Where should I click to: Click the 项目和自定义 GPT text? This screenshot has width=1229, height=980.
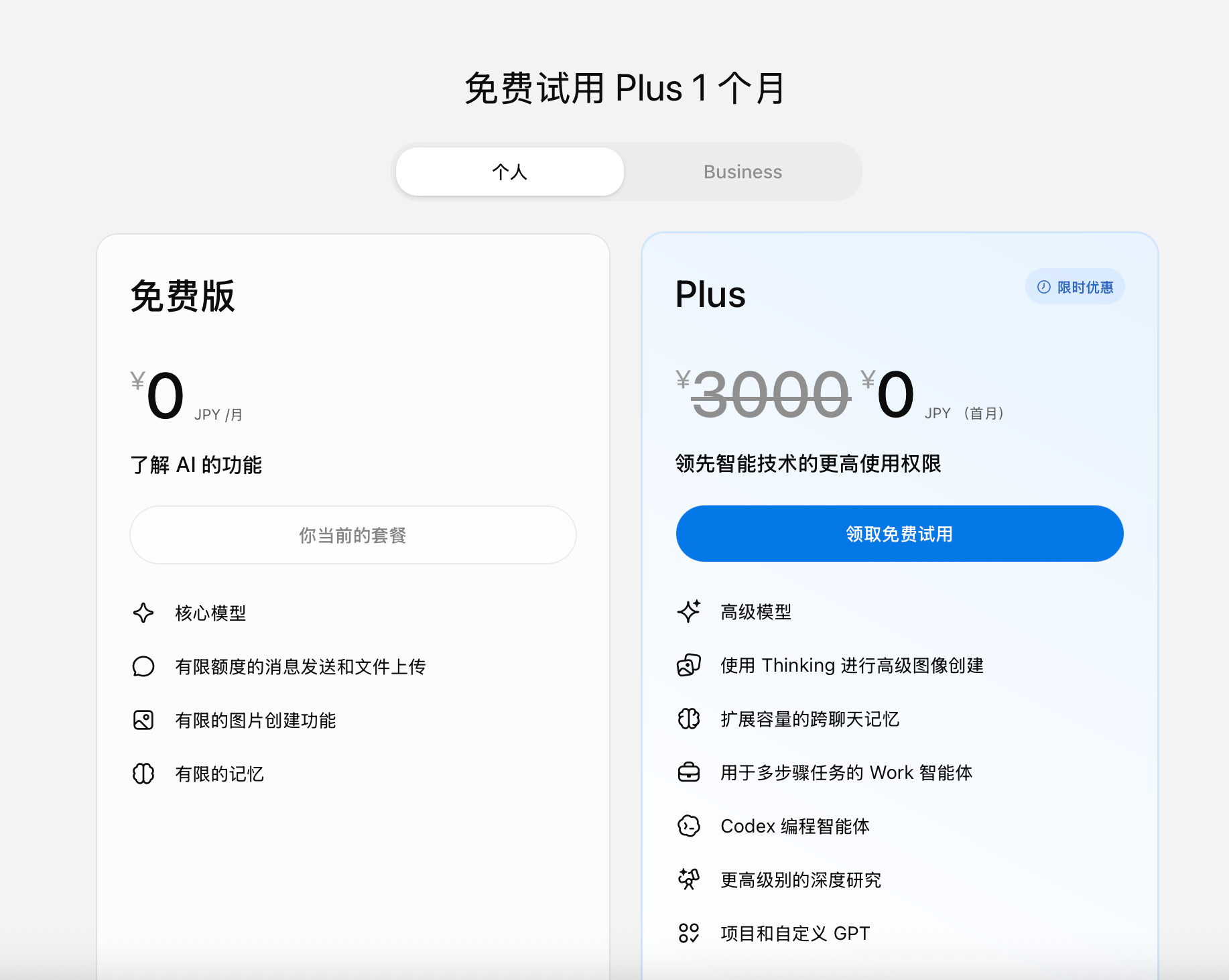click(795, 933)
